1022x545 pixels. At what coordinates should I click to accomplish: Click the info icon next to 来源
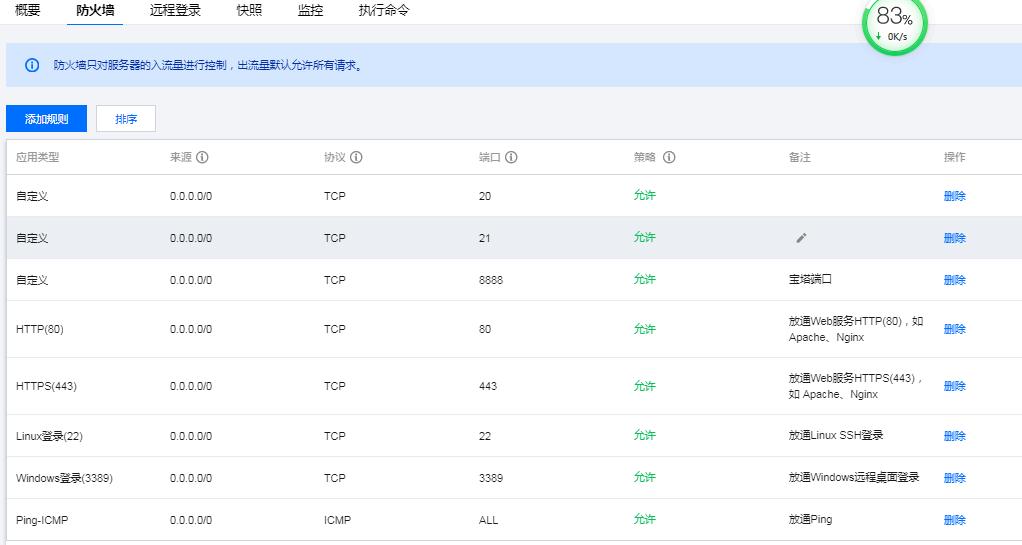pyautogui.click(x=202, y=157)
